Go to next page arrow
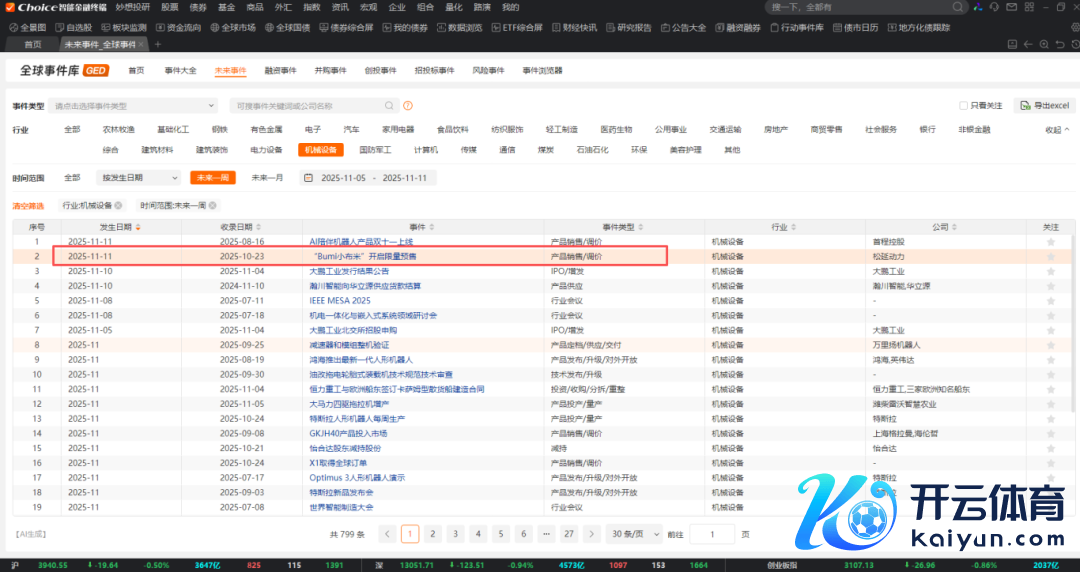1080x572 pixels. (591, 534)
